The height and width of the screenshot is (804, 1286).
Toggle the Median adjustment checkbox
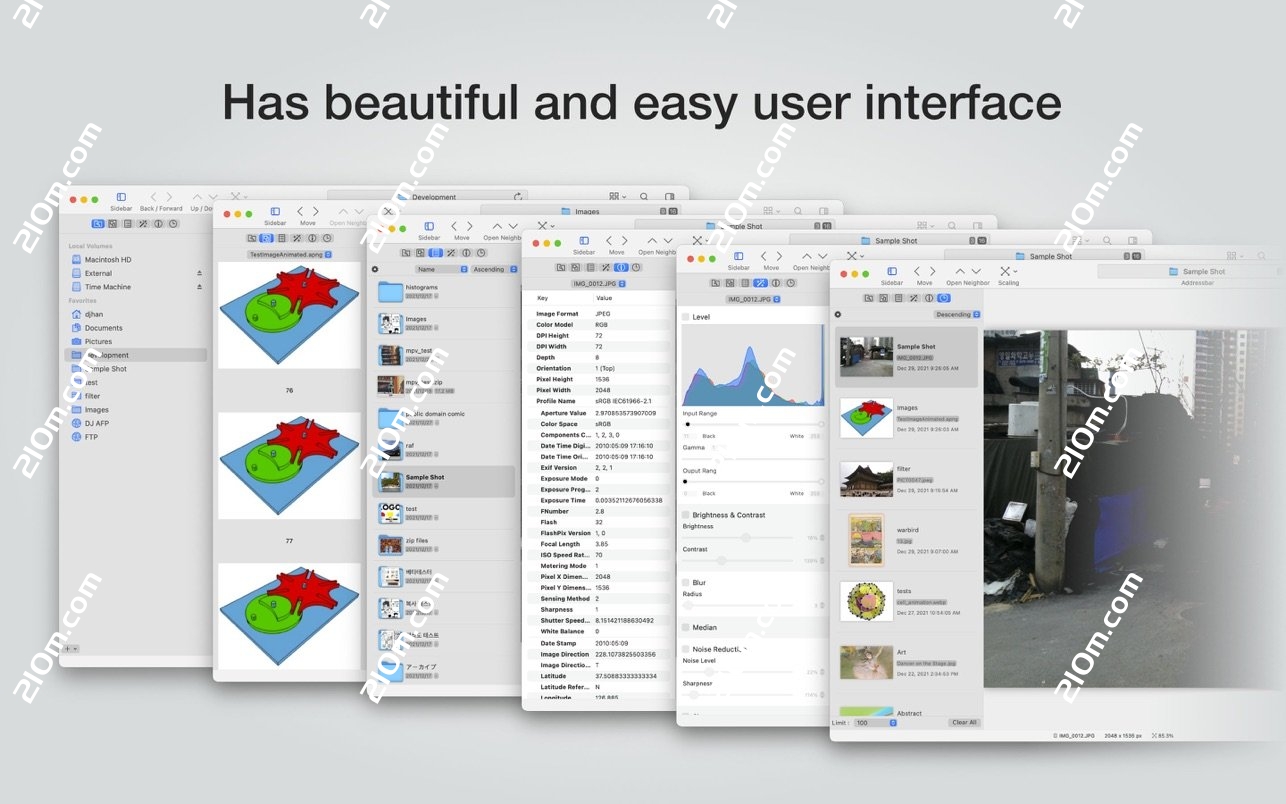[686, 627]
